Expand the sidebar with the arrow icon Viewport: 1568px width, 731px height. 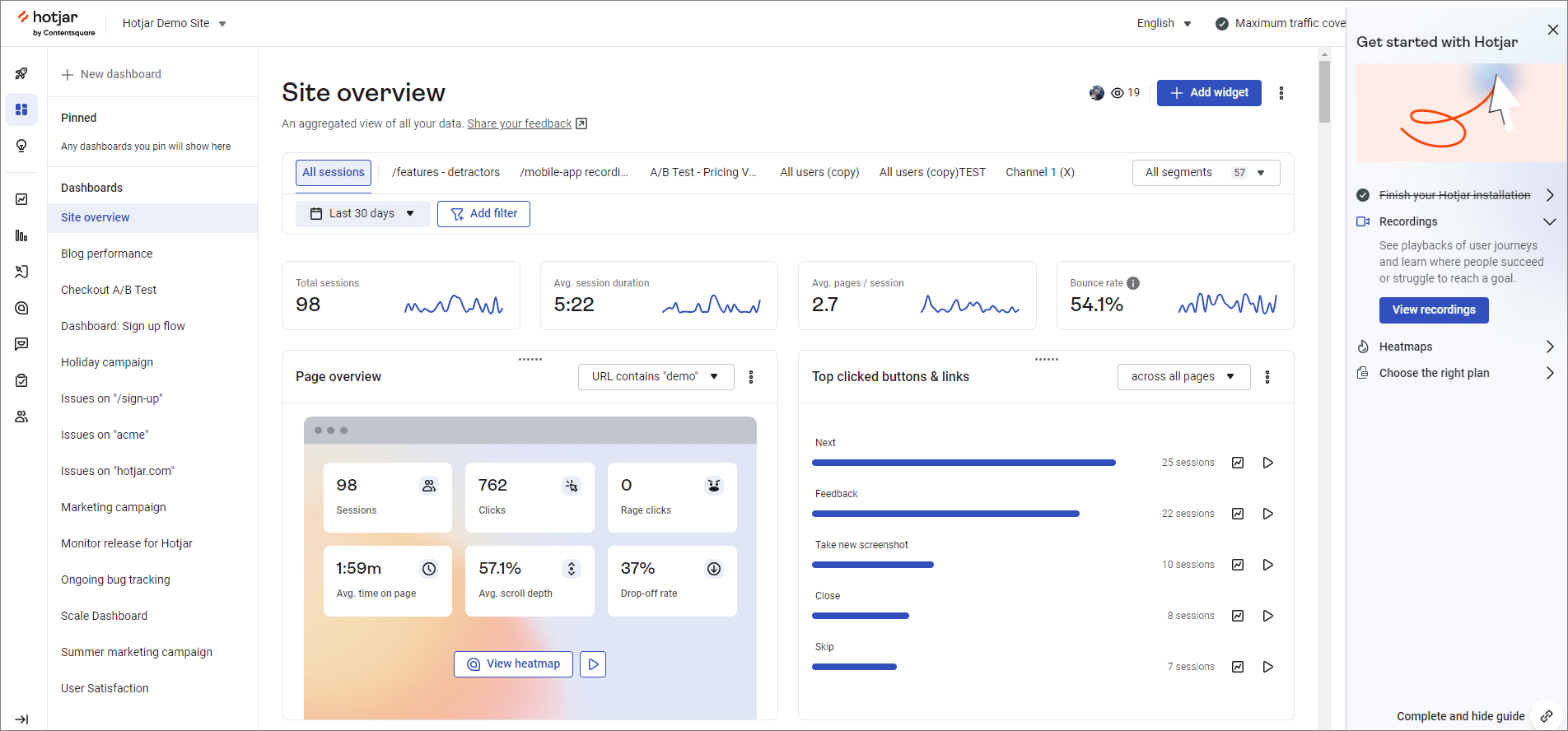pyautogui.click(x=21, y=719)
